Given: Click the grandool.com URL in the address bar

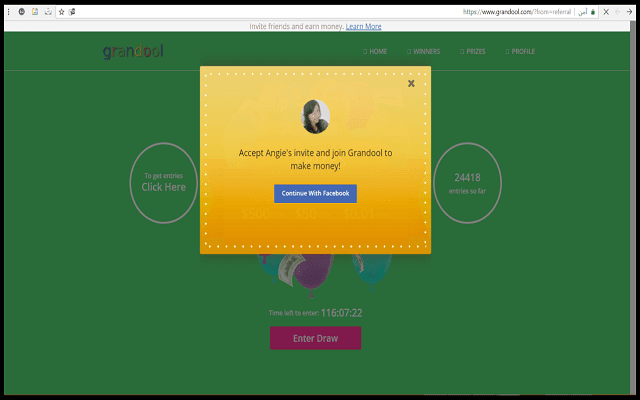Looking at the screenshot, I should coord(517,12).
